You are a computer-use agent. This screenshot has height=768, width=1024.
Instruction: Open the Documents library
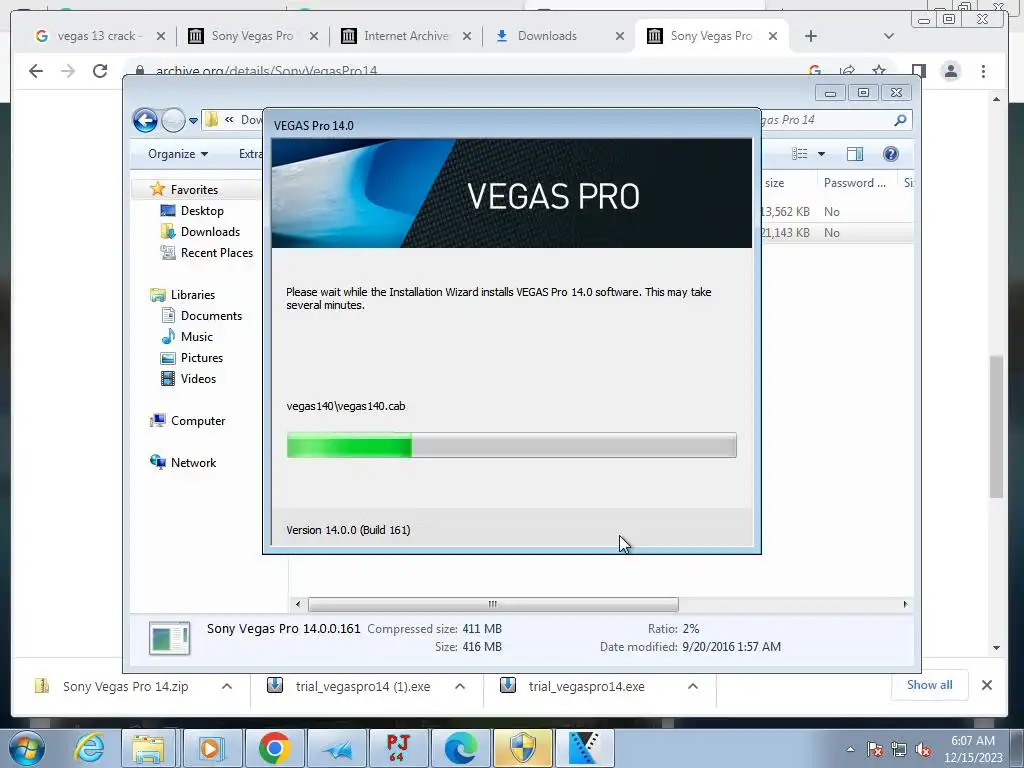[x=211, y=315]
